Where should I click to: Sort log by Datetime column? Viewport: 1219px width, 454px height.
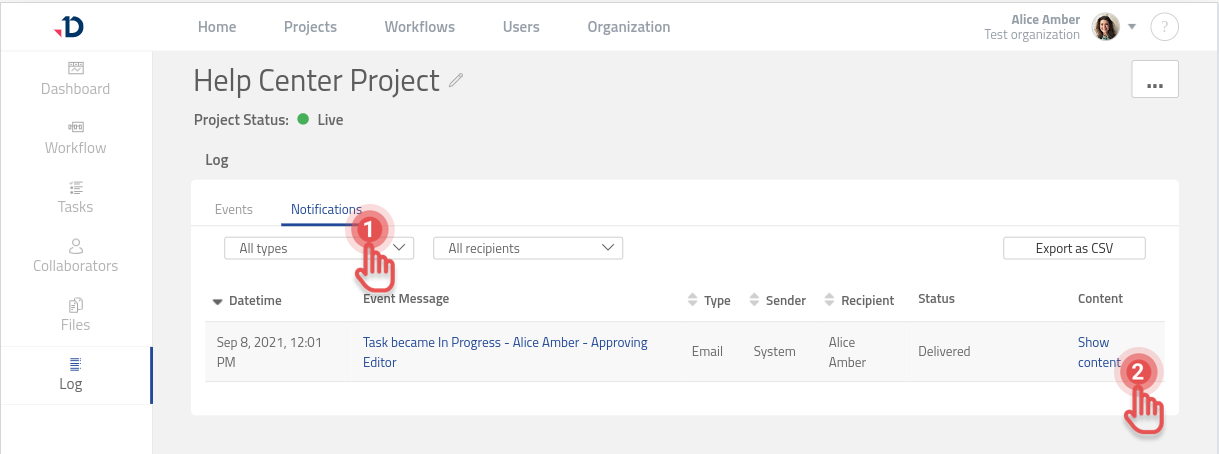point(248,300)
